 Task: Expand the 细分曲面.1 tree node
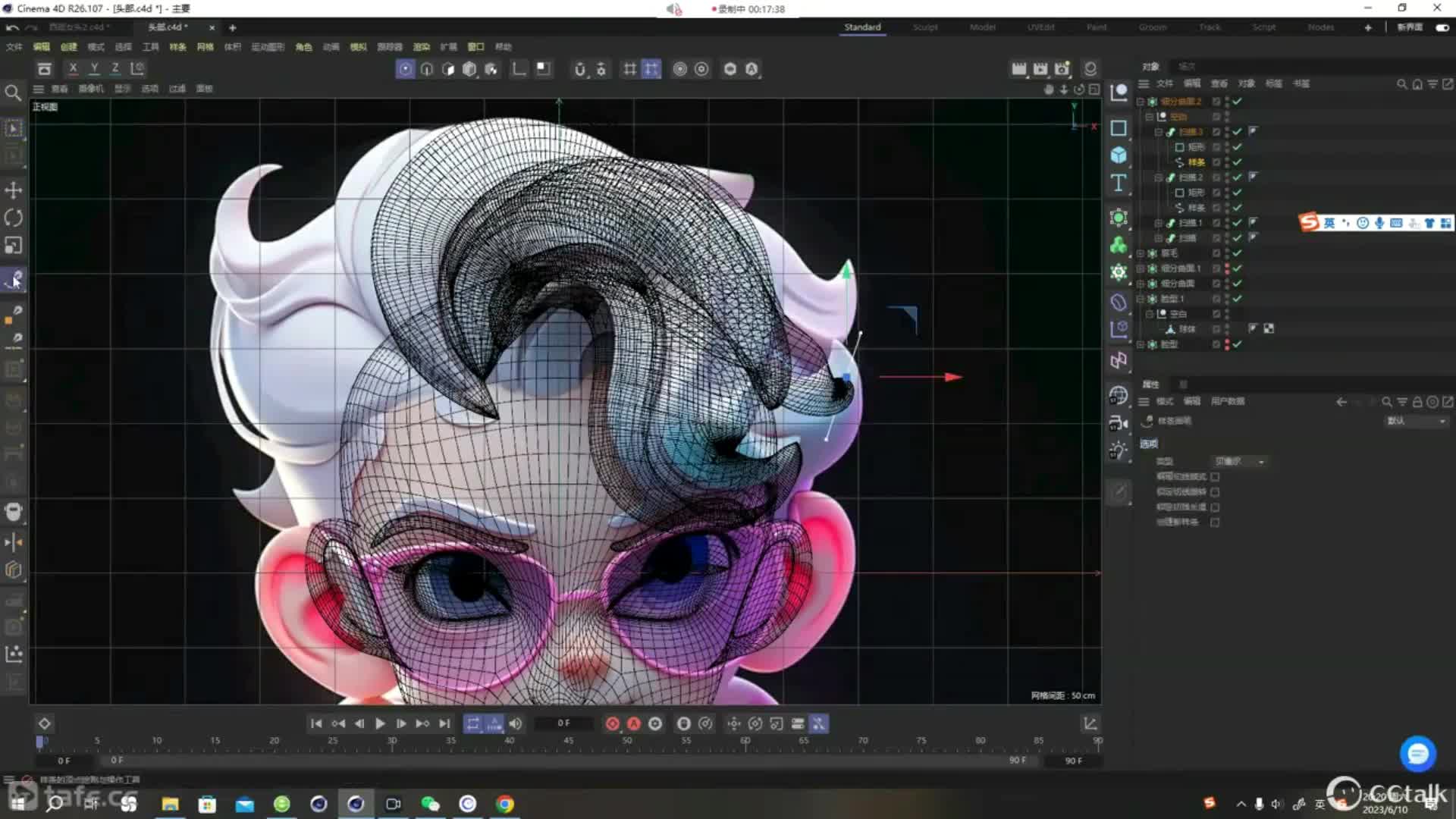(x=1140, y=268)
